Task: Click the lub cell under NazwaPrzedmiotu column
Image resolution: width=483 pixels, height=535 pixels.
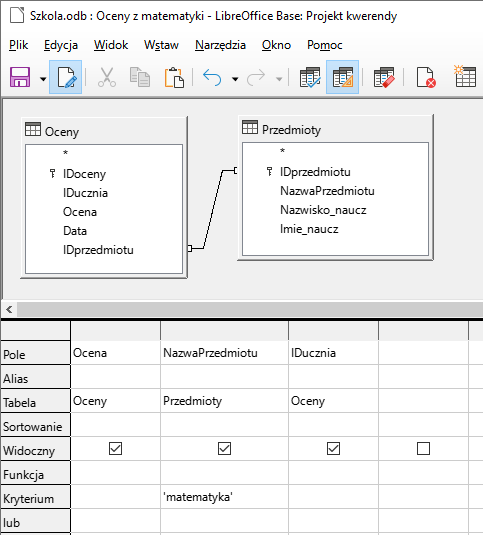Action: coord(224,521)
